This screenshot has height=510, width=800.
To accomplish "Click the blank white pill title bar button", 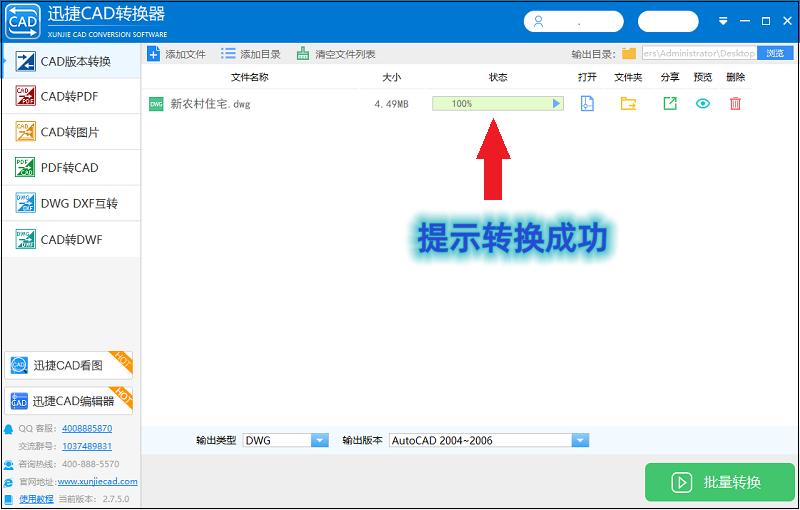I will point(668,22).
